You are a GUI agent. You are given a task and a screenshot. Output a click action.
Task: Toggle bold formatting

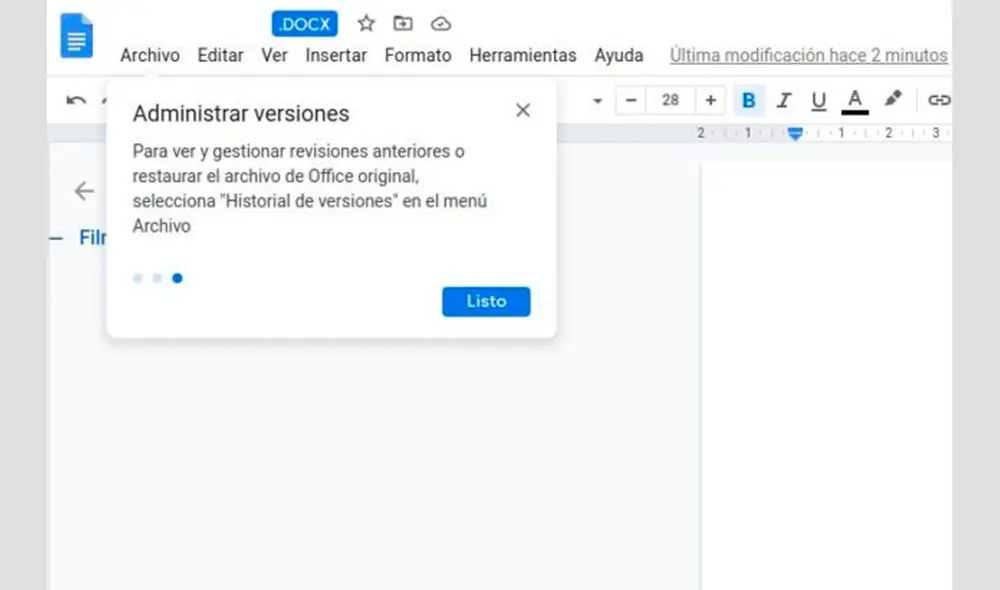pos(749,100)
